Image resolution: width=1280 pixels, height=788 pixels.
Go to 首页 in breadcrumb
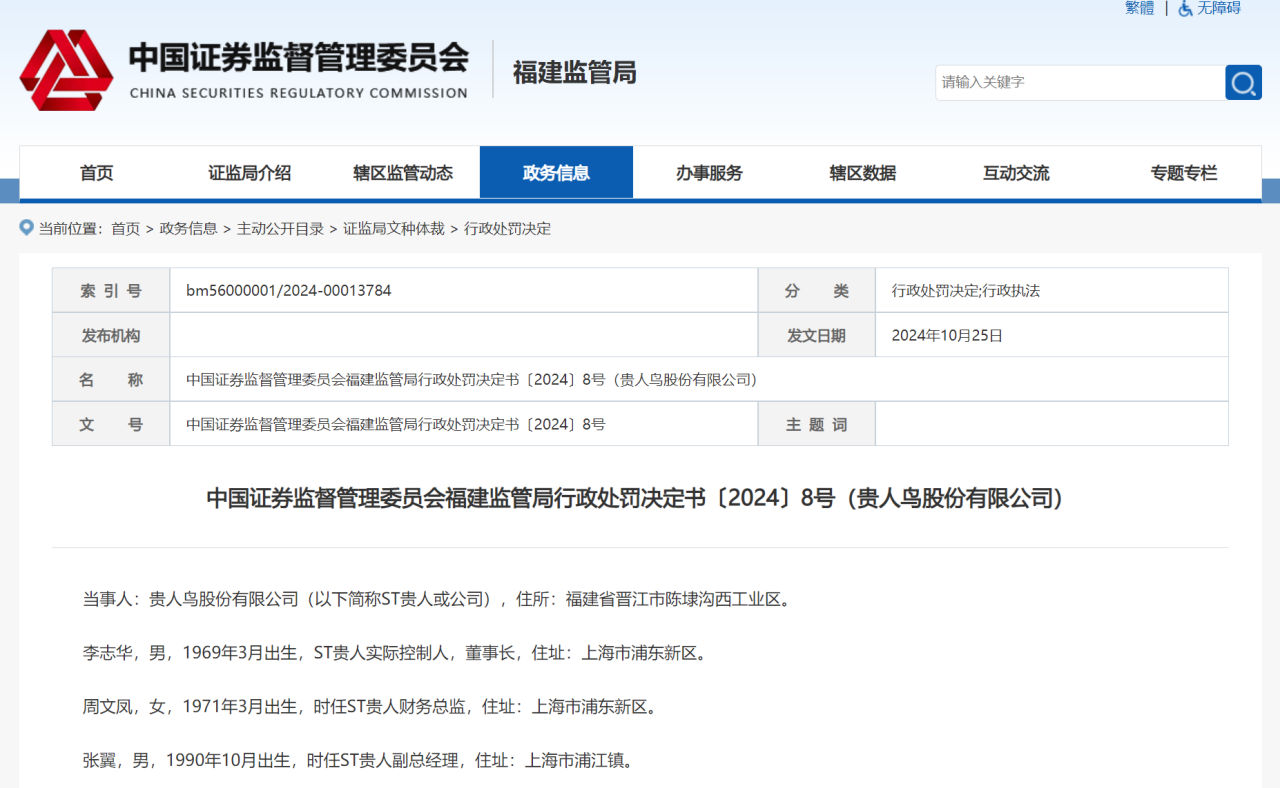click(126, 229)
